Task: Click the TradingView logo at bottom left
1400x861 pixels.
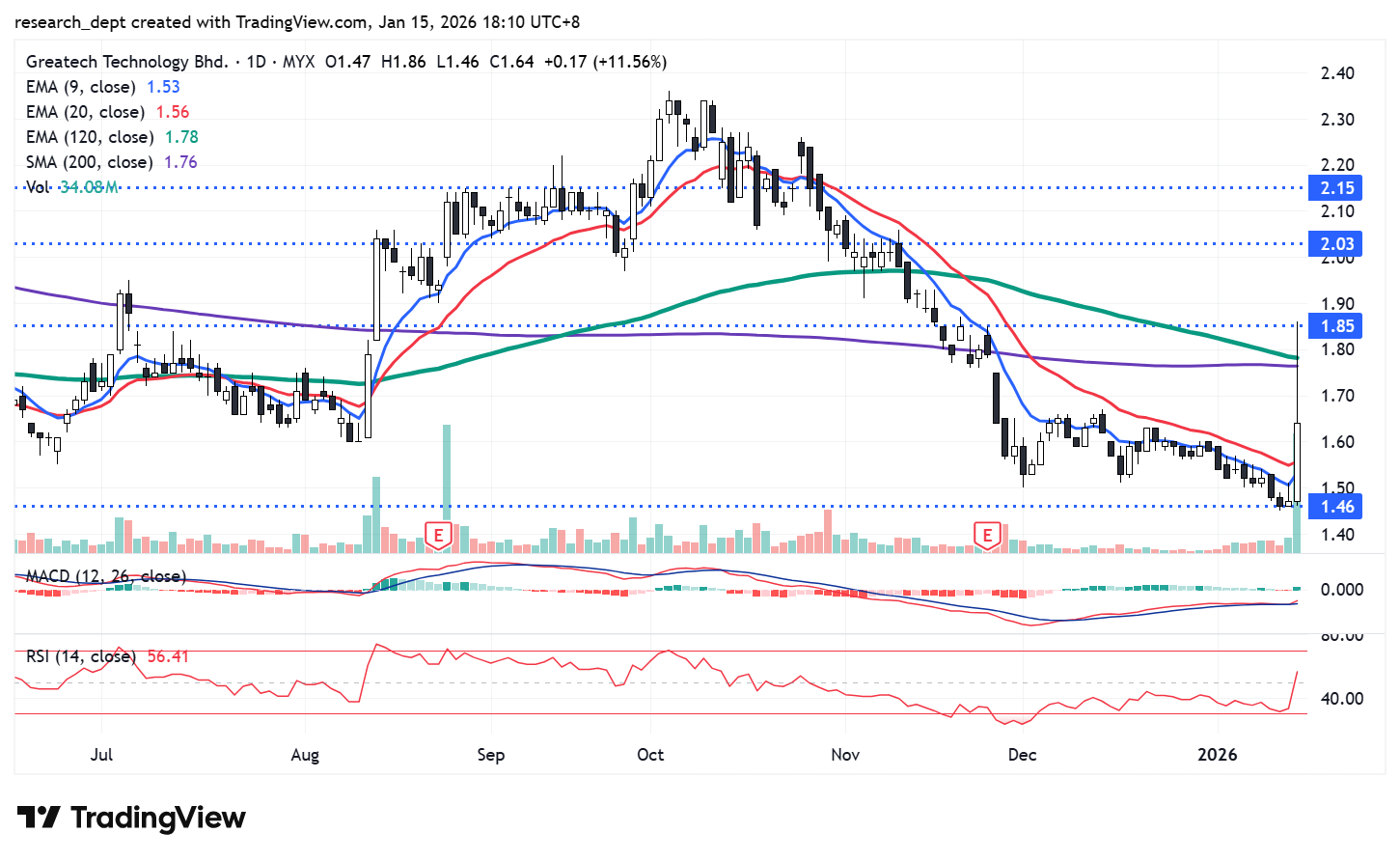Action: click(131, 818)
